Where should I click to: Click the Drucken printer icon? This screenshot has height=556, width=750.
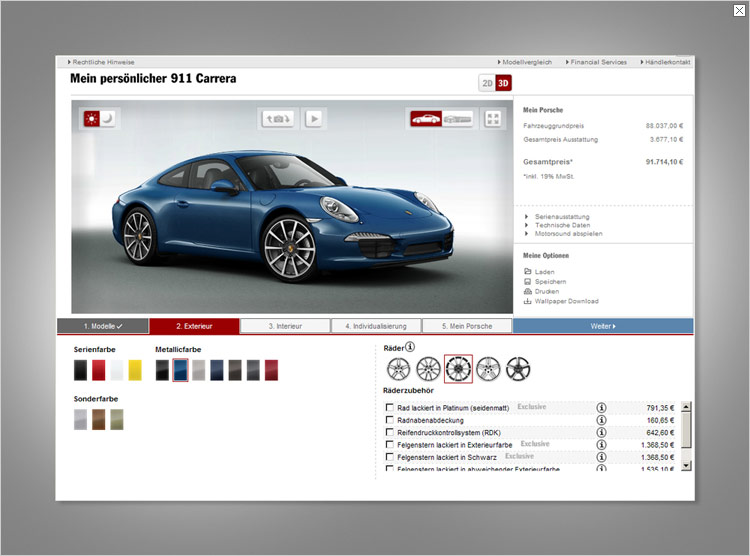tap(528, 291)
